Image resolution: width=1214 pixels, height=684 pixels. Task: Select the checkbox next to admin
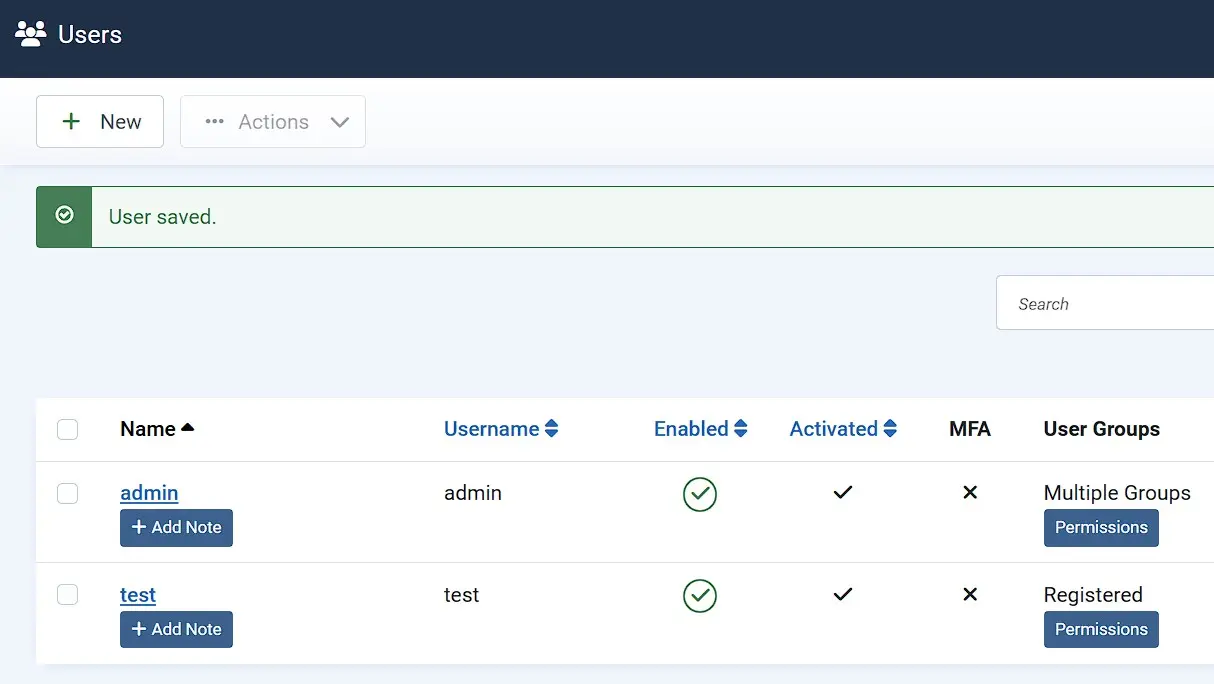[x=67, y=493]
